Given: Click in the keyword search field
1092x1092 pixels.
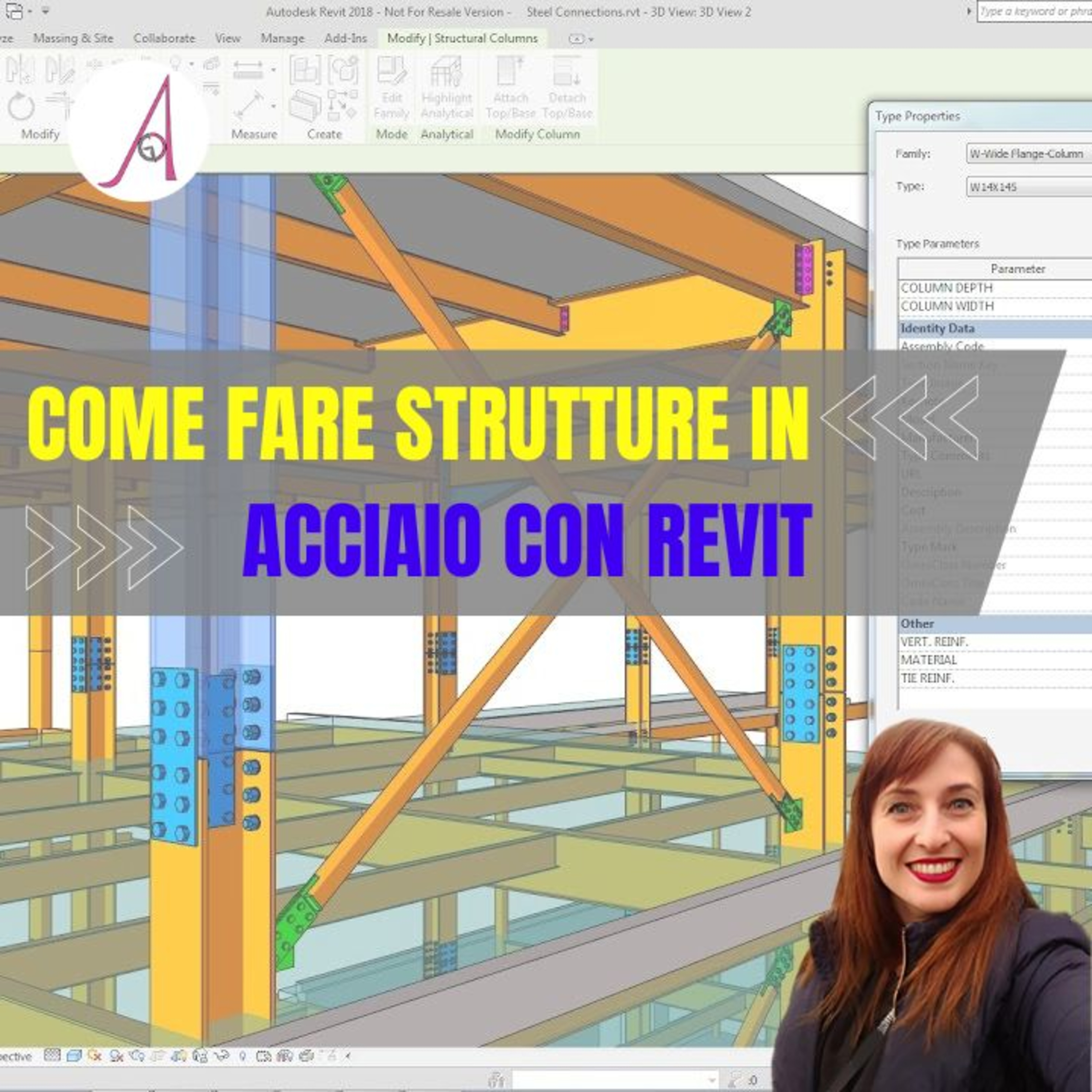Looking at the screenshot, I should [x=1036, y=11].
